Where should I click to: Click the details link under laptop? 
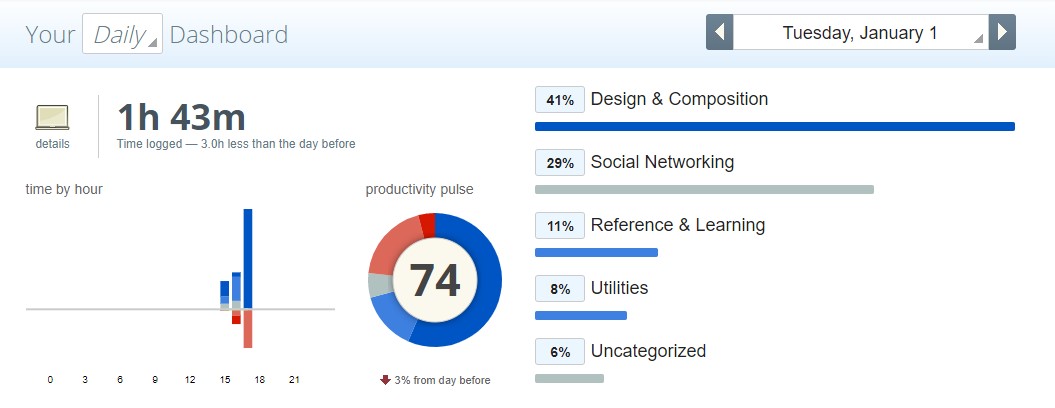tap(52, 144)
